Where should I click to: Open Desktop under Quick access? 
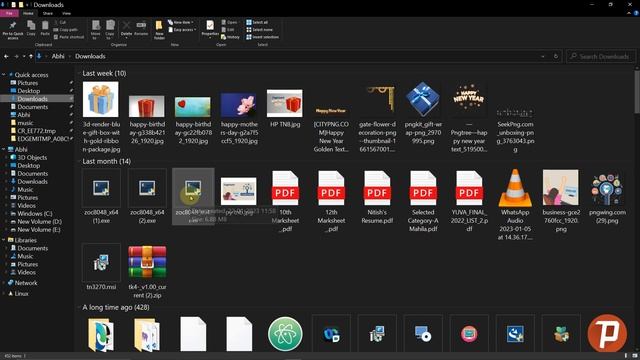coord(29,91)
